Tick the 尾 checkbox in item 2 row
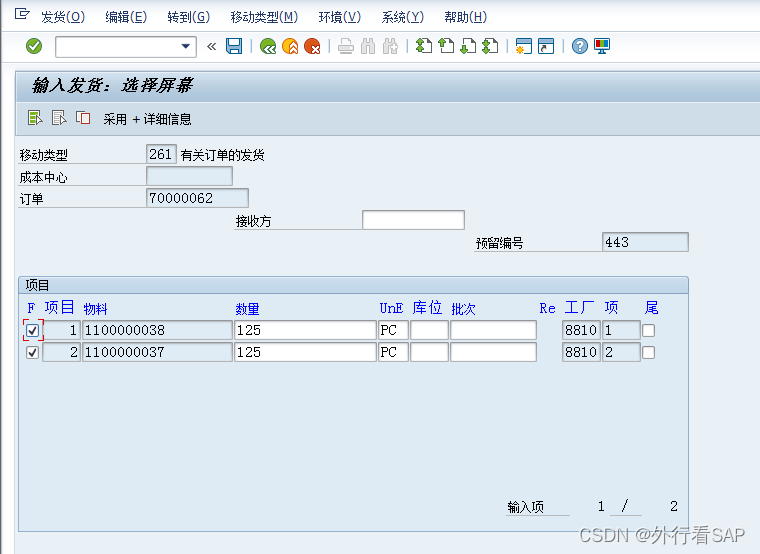760x554 pixels. 649,352
